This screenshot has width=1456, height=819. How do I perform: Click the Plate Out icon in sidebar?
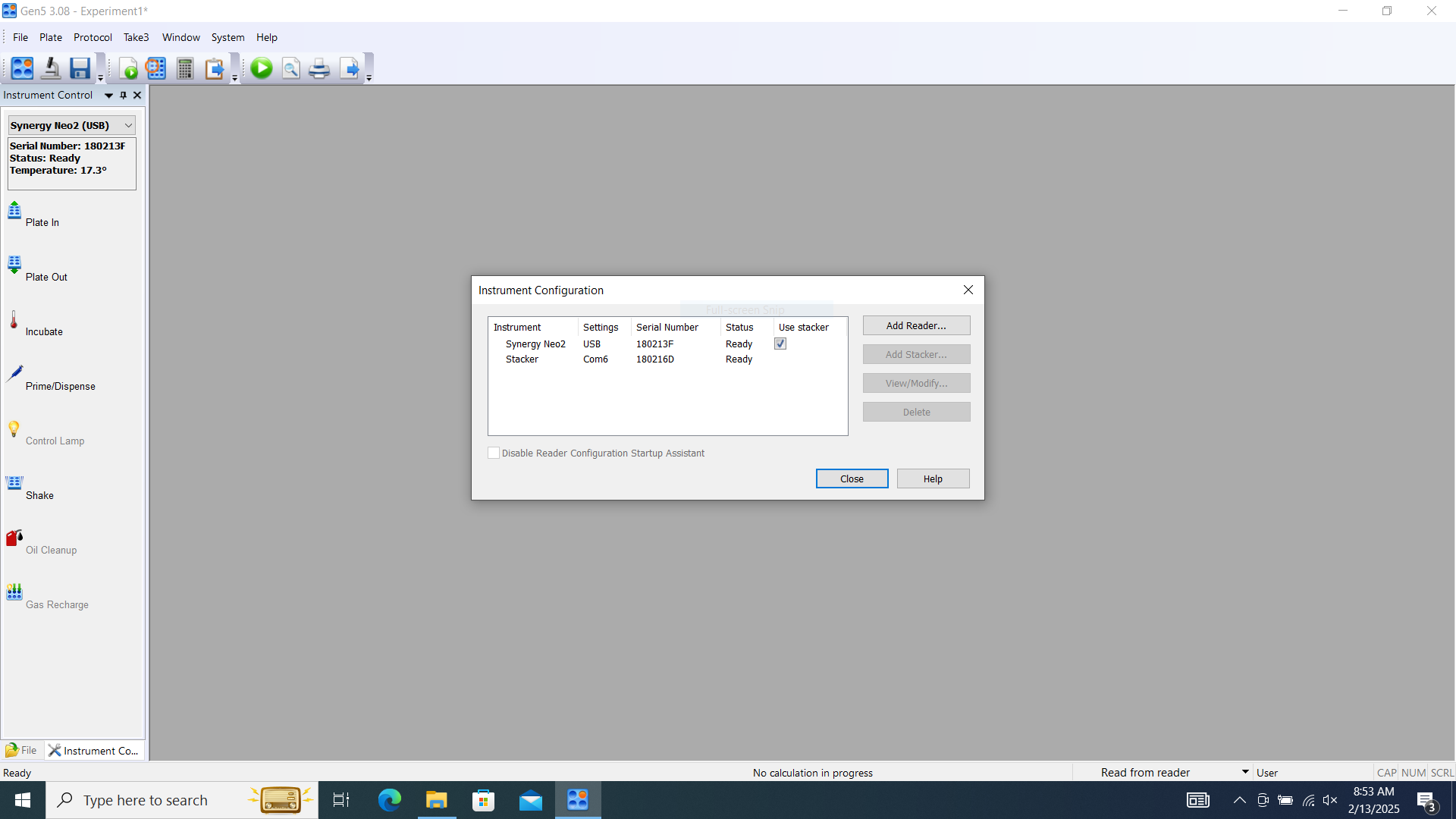pyautogui.click(x=14, y=262)
